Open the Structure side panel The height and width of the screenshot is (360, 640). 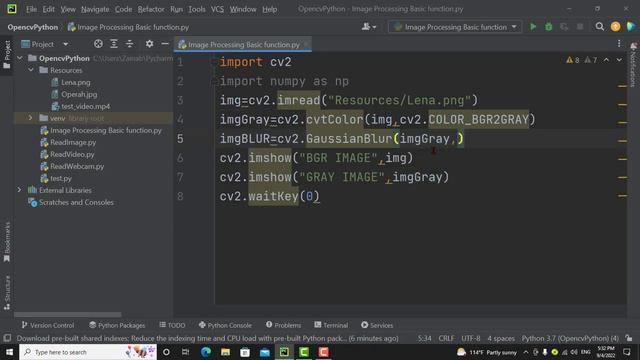pyautogui.click(x=7, y=293)
